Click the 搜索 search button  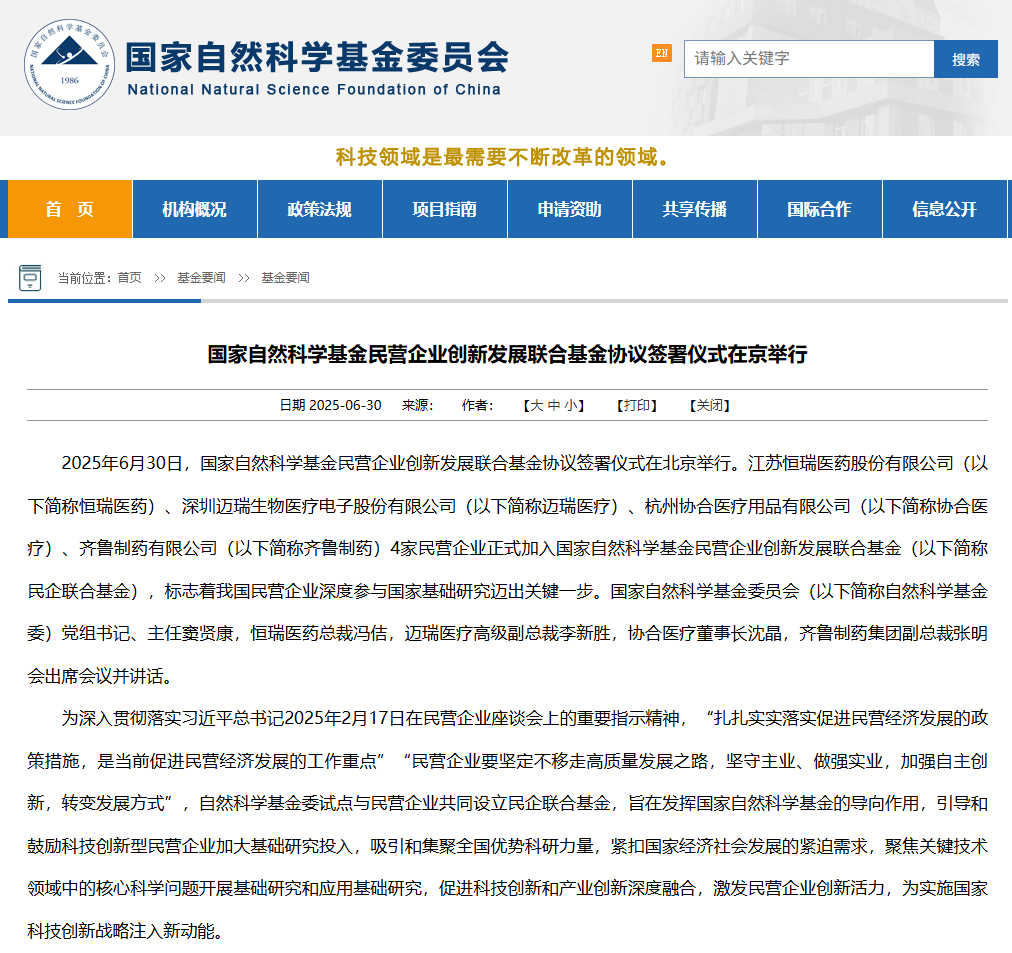pyautogui.click(x=966, y=59)
